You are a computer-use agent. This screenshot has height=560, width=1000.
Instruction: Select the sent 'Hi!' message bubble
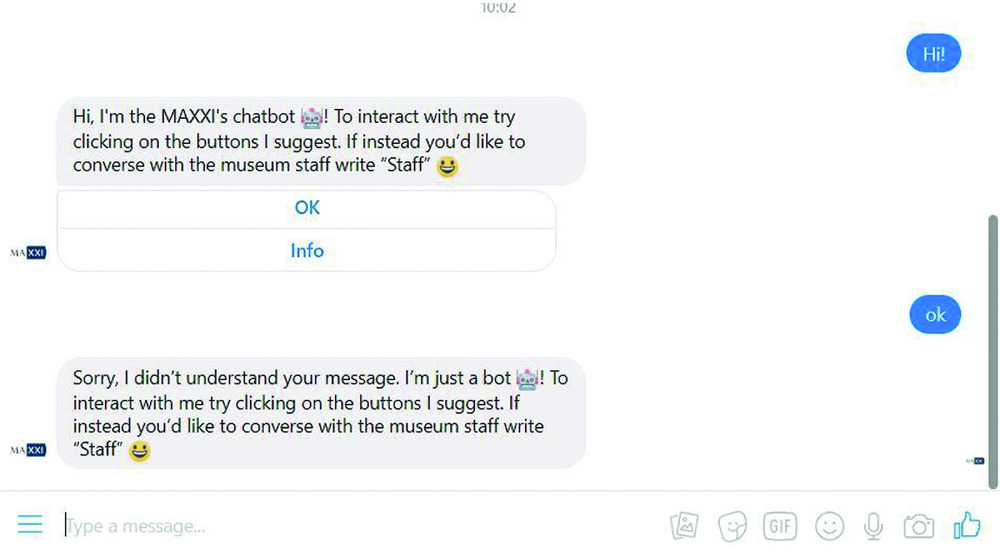933,54
